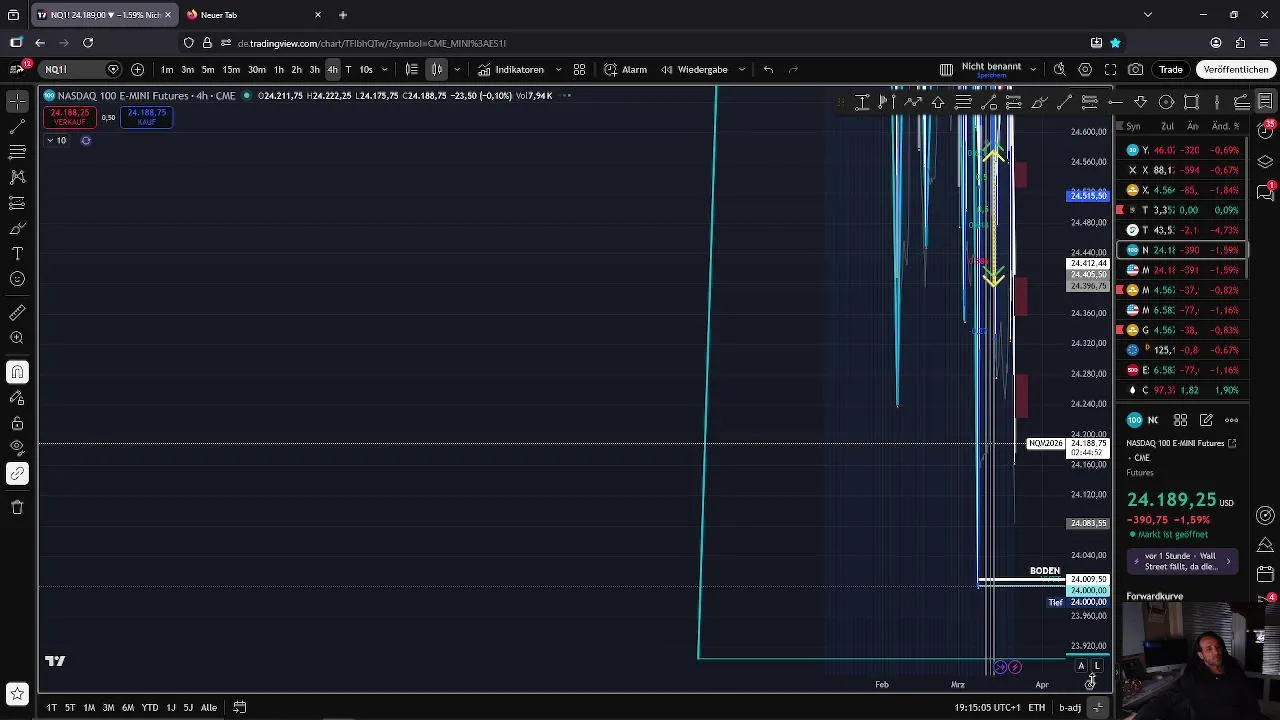The height and width of the screenshot is (720, 1280).
Task: Expand the Nicht benannt layout dropdown
Action: point(1033,69)
